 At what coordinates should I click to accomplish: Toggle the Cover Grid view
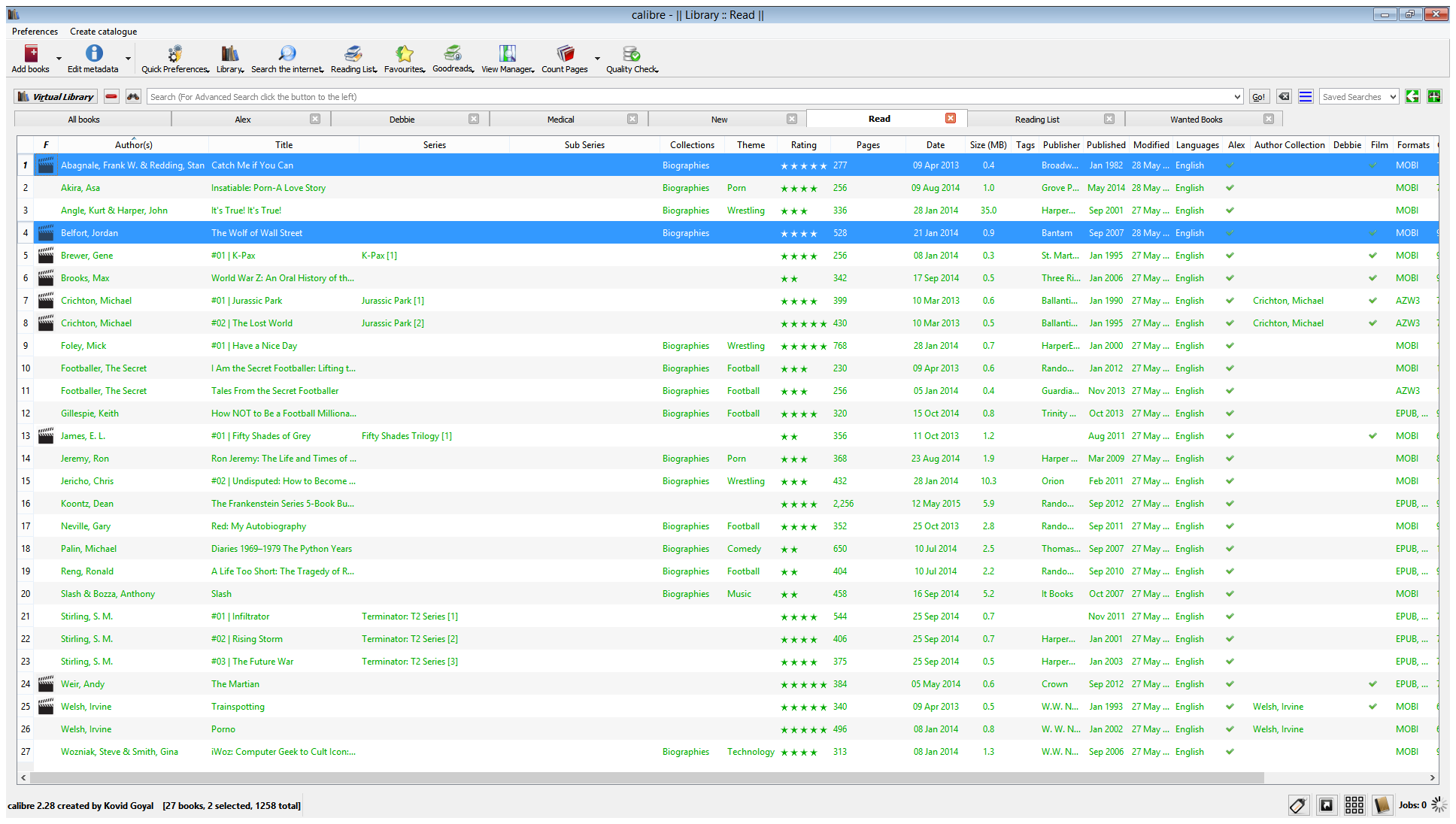[1354, 805]
